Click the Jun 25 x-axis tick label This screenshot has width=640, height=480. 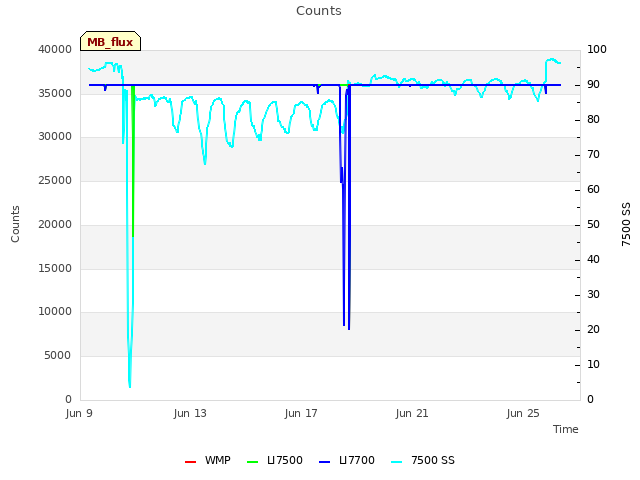click(x=523, y=413)
